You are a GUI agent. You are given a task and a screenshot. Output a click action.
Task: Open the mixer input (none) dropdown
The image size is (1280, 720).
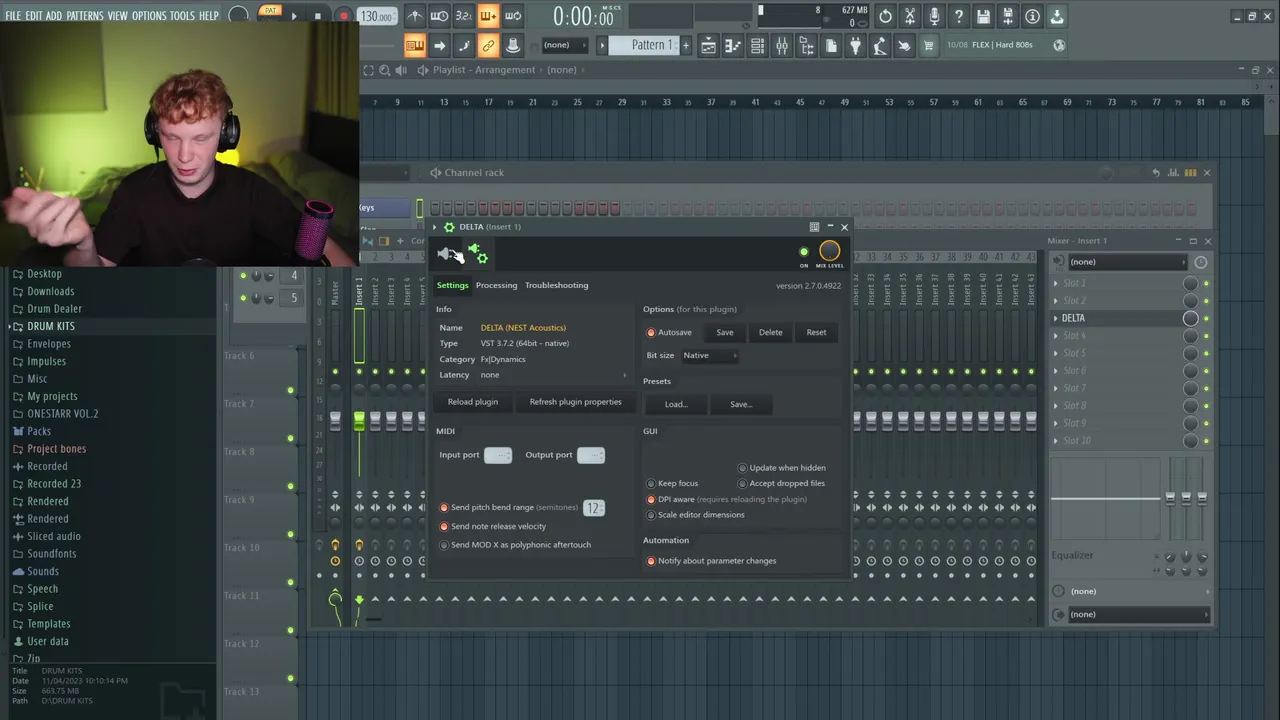pyautogui.click(x=1126, y=262)
